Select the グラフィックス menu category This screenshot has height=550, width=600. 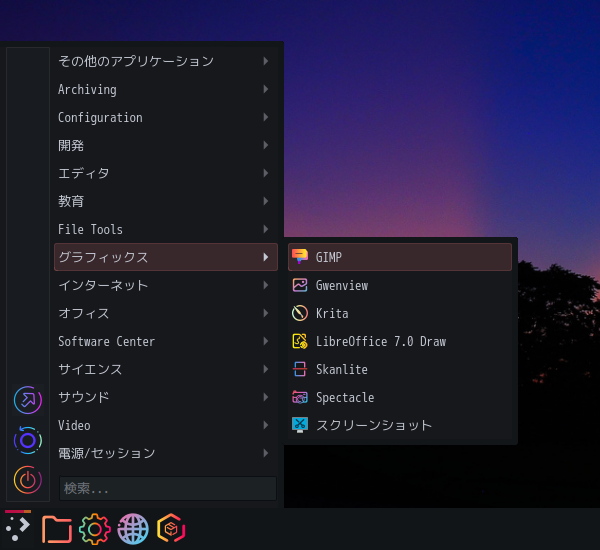click(x=166, y=257)
